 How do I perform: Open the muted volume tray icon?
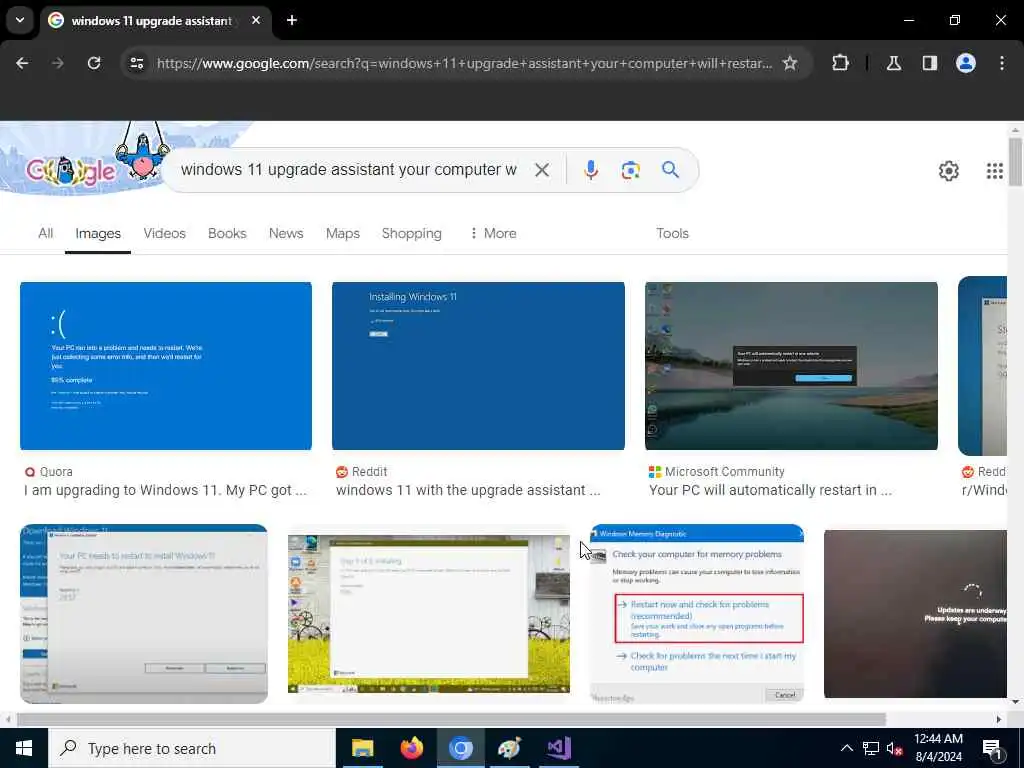click(894, 748)
